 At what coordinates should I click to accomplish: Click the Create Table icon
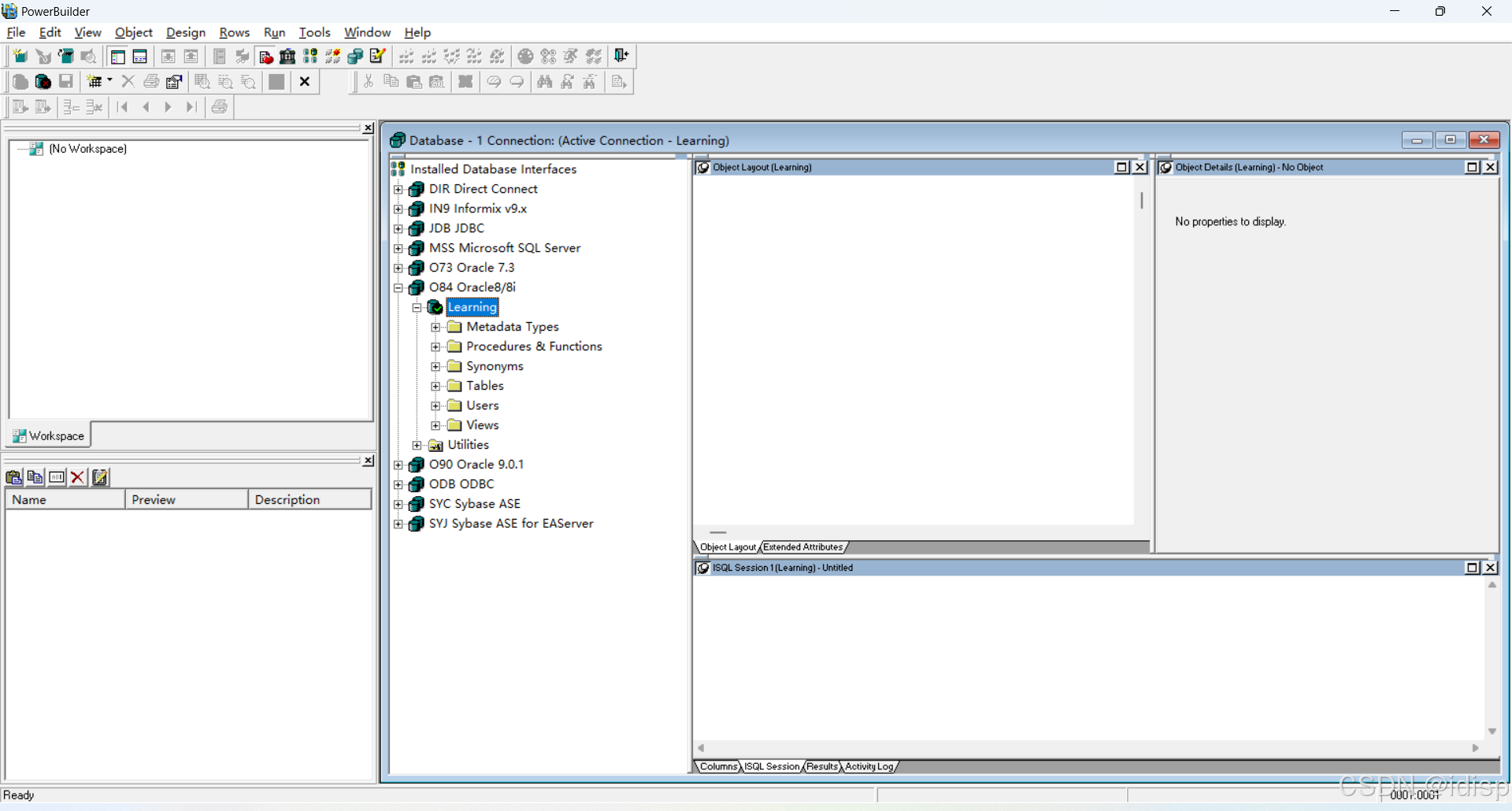pyautogui.click(x=94, y=81)
